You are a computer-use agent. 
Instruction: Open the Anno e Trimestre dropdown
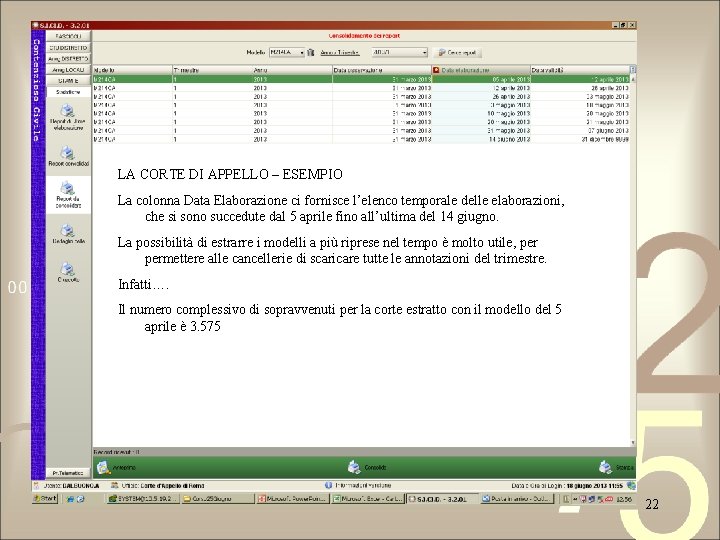click(399, 52)
